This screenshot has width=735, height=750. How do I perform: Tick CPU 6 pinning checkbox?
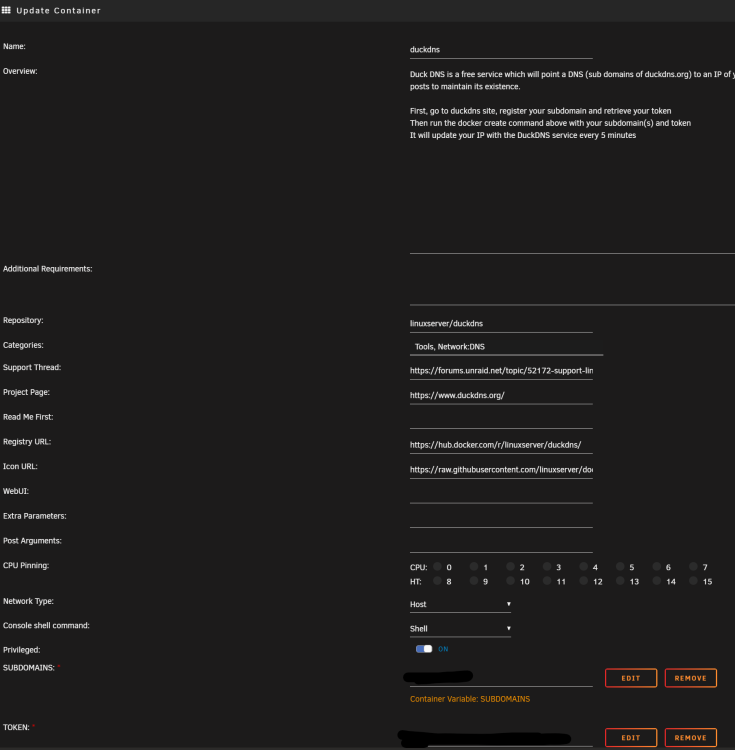tap(657, 566)
